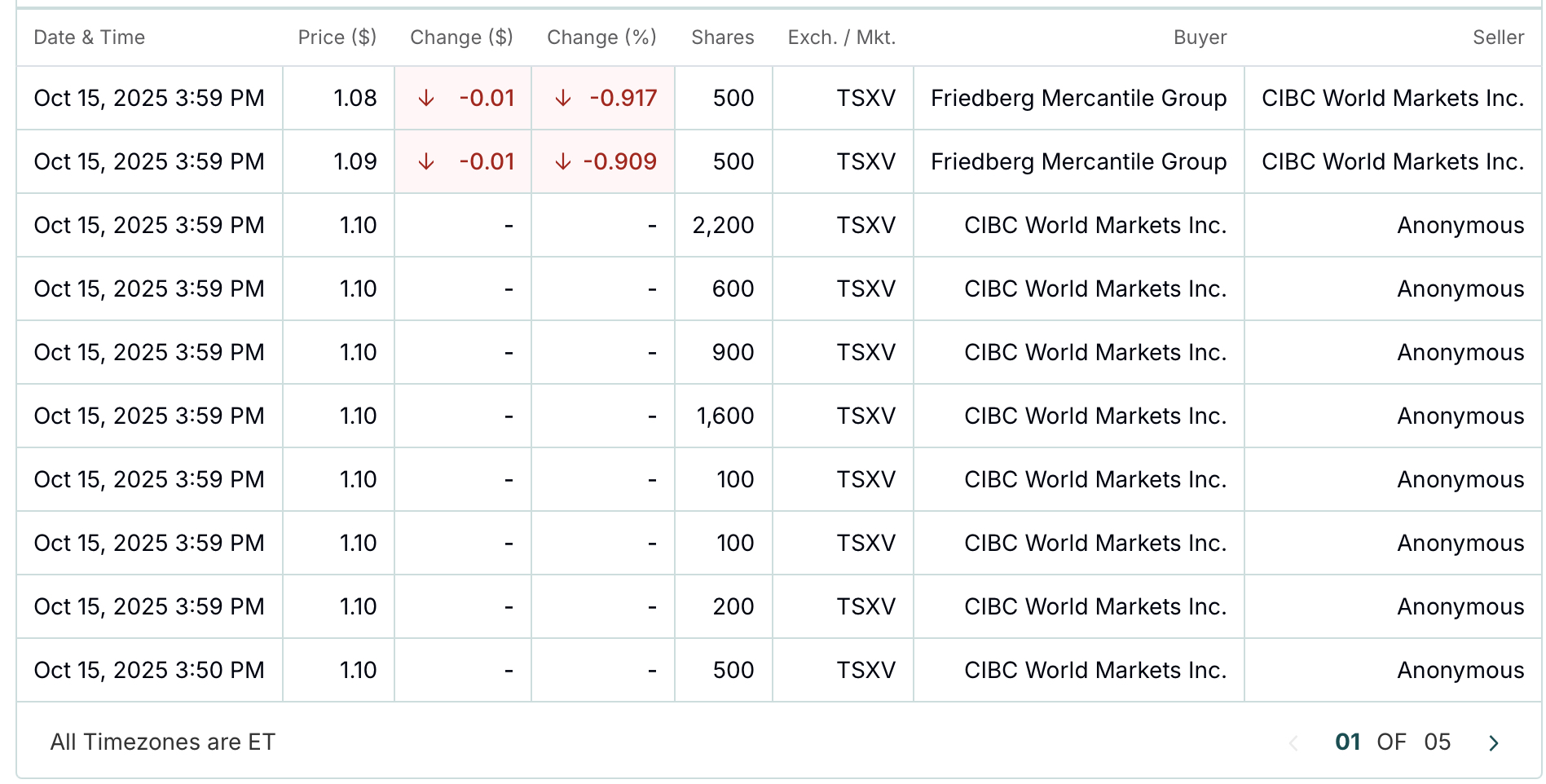The height and width of the screenshot is (784, 1546).
Task: Click total pages number 05
Action: click(1437, 742)
